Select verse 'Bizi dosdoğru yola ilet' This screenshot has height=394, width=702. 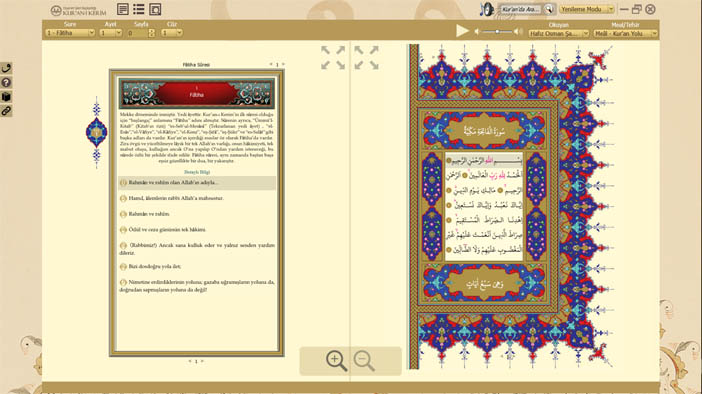pos(197,266)
